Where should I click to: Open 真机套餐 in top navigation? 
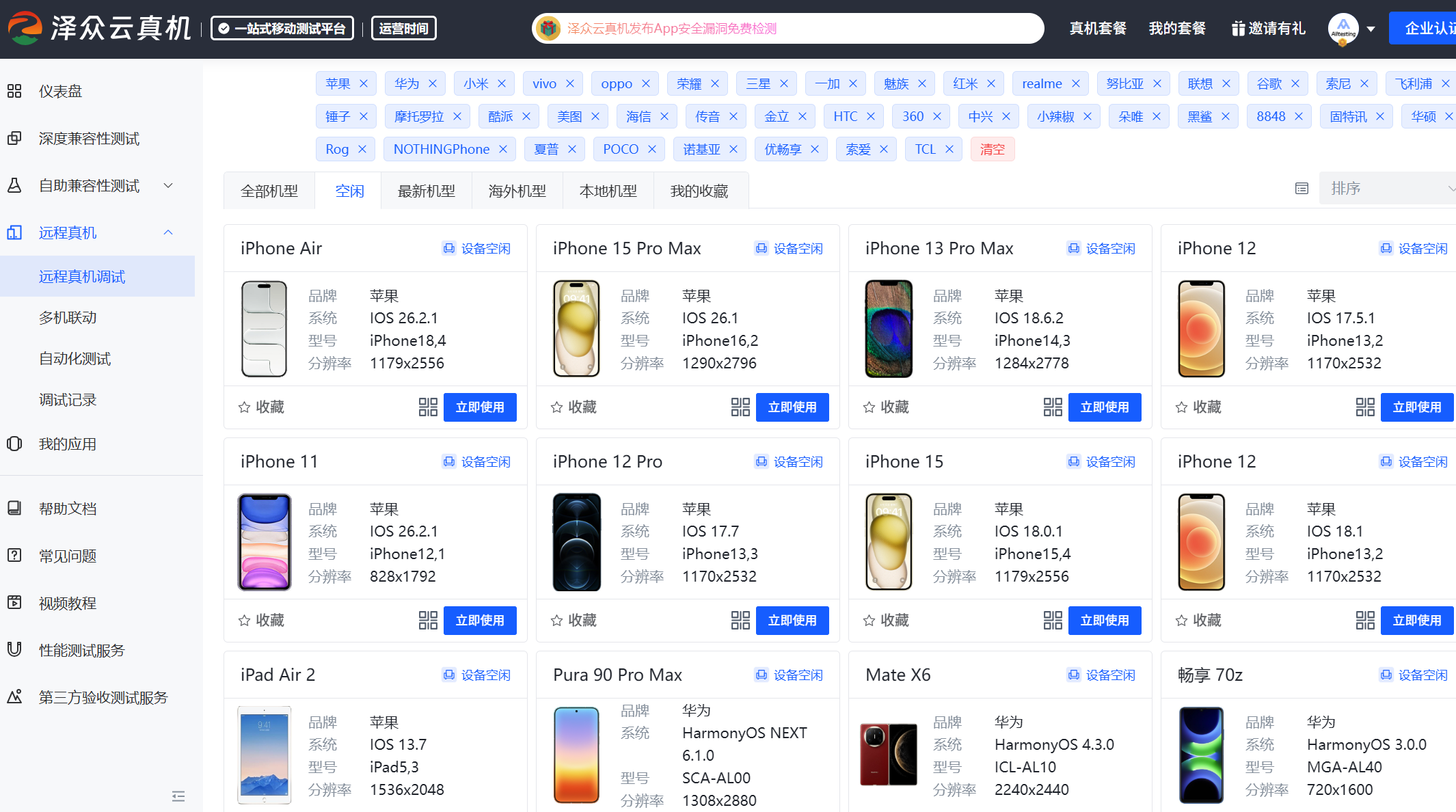click(1098, 28)
